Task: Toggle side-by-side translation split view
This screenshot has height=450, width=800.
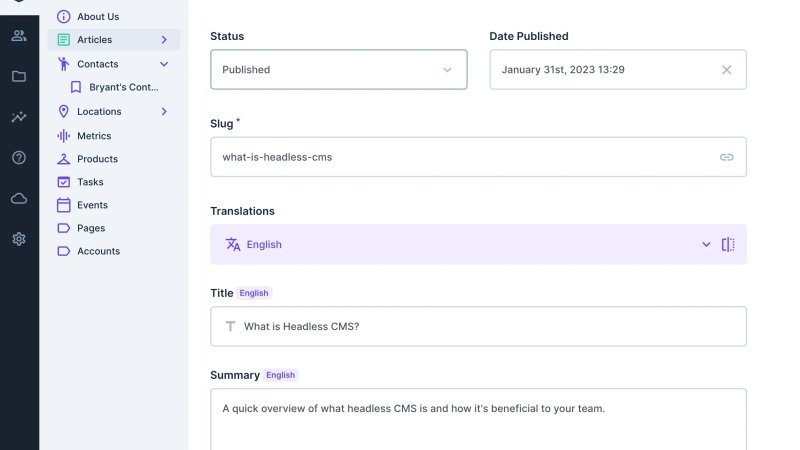Action: tap(728, 244)
